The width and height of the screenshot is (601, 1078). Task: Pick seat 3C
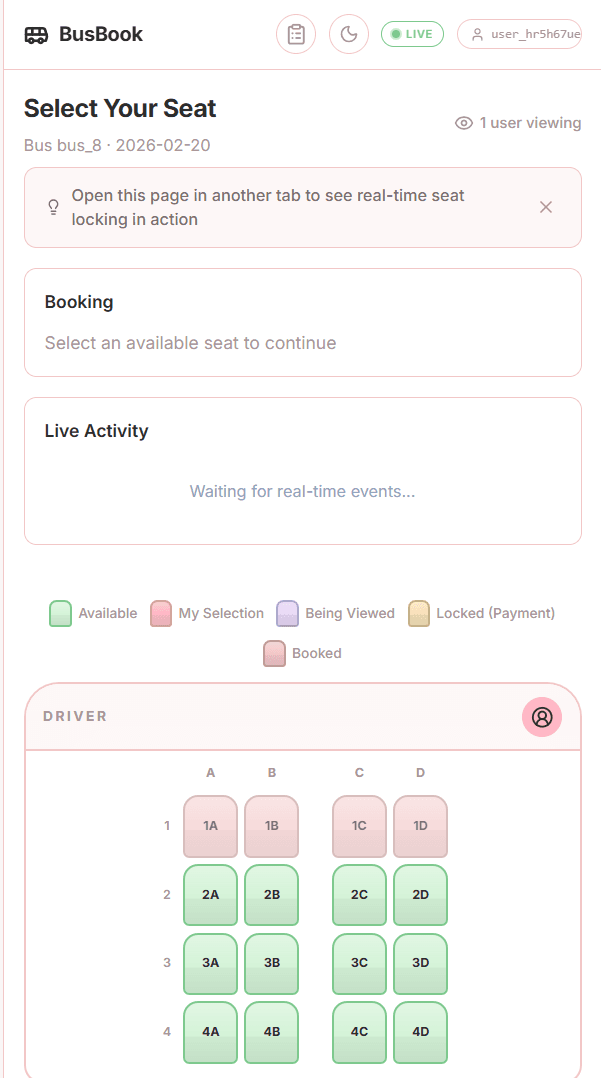point(359,963)
